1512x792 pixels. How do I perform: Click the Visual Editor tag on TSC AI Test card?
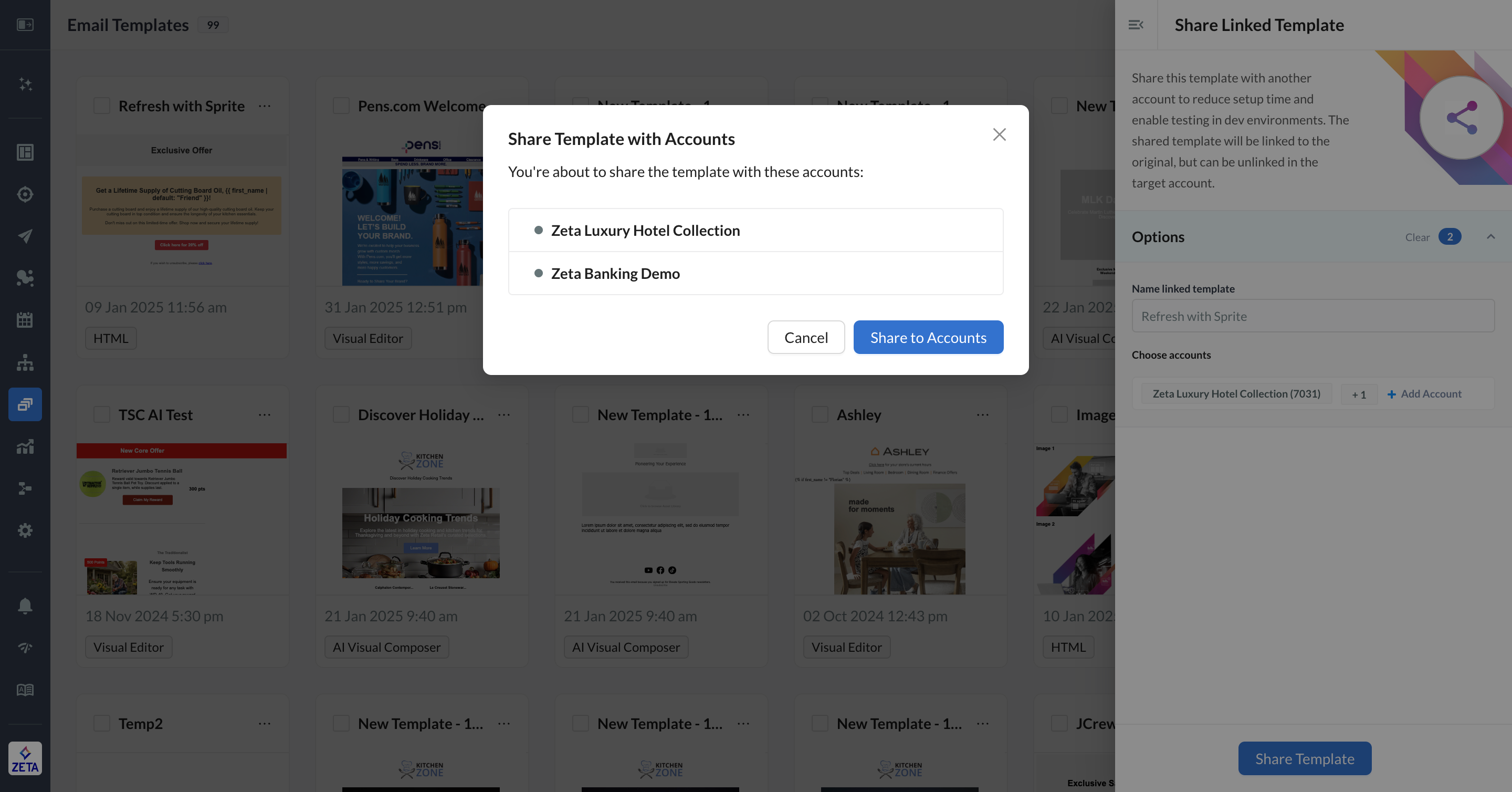[128, 647]
